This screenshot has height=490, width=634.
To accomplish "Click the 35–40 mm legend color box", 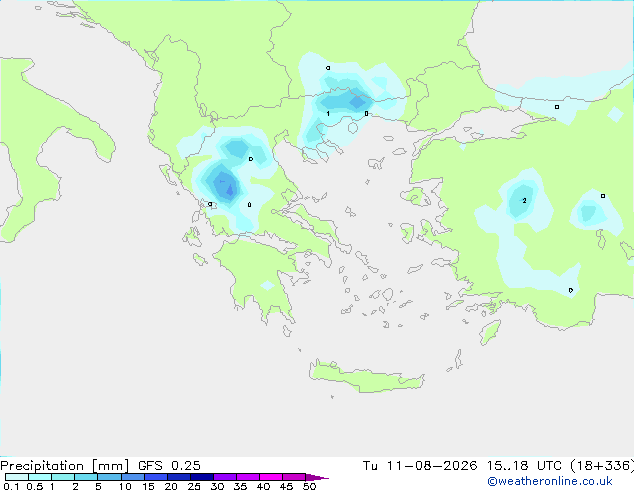I will click(248, 477).
